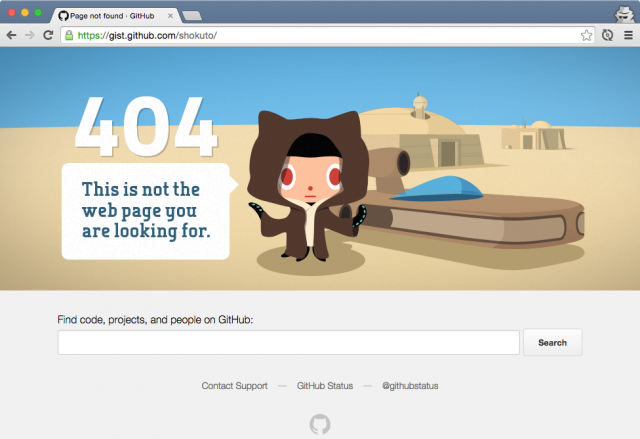Click the browser forward arrow

coord(29,35)
